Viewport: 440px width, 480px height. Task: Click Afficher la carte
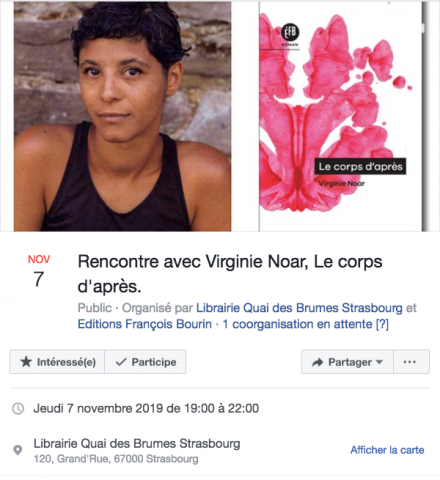click(x=387, y=450)
